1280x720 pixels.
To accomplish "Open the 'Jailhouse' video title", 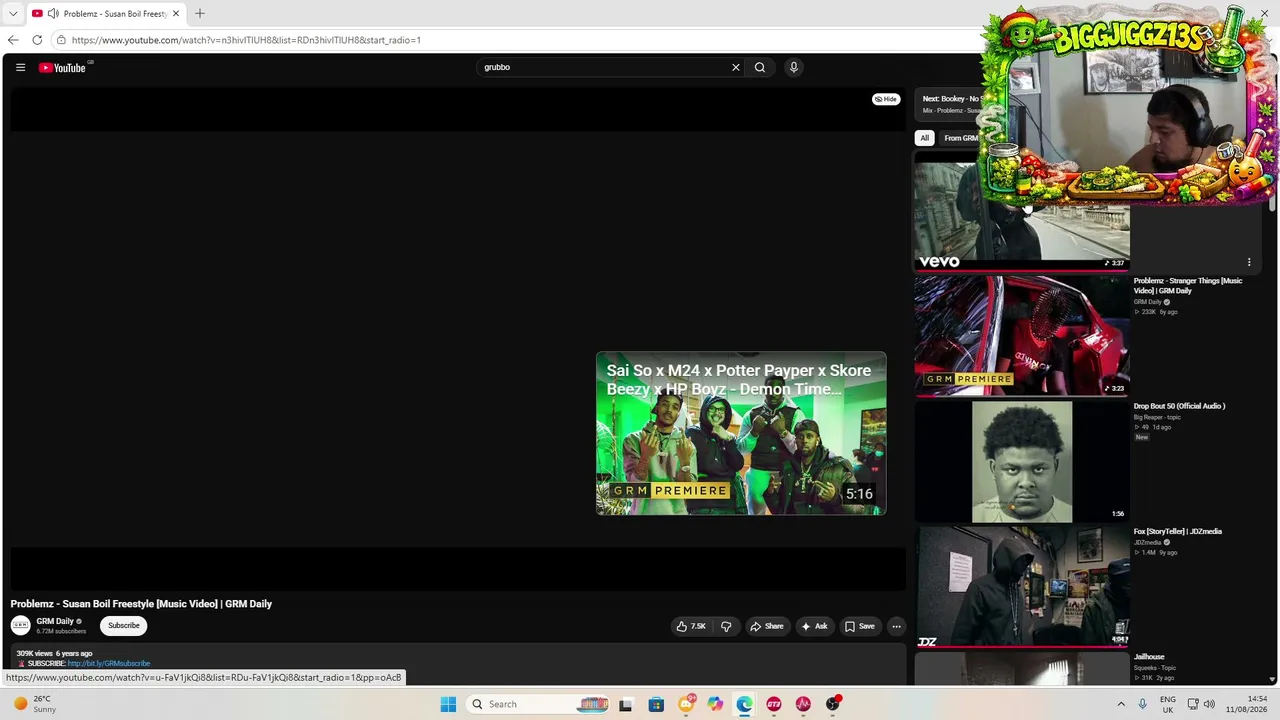I will (x=1149, y=657).
